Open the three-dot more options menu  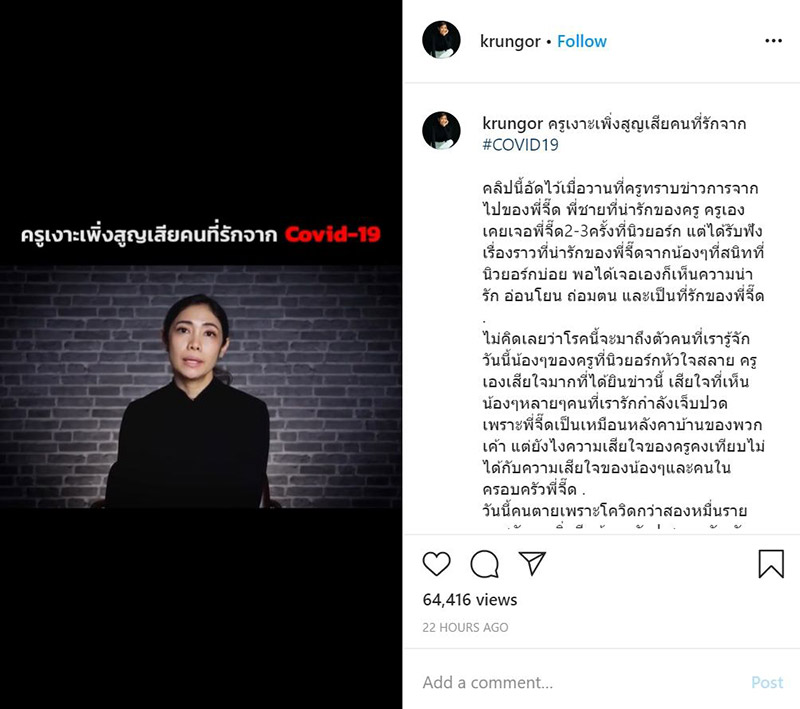(x=773, y=41)
